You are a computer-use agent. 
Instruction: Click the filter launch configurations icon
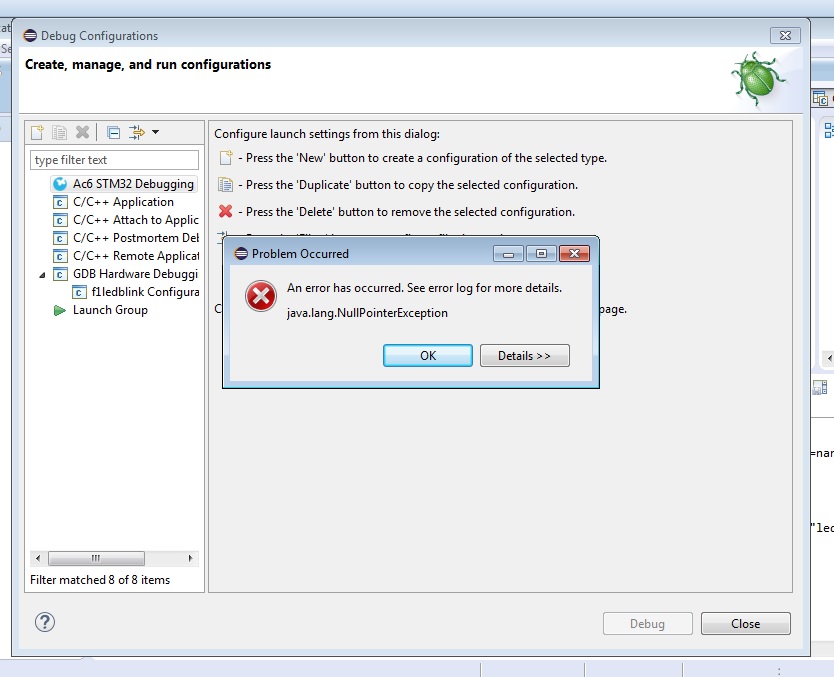tap(136, 132)
